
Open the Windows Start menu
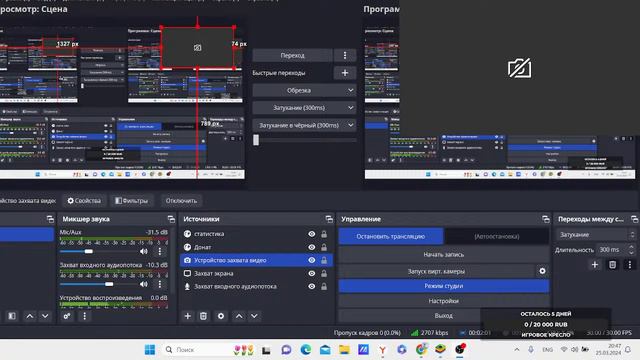150,350
